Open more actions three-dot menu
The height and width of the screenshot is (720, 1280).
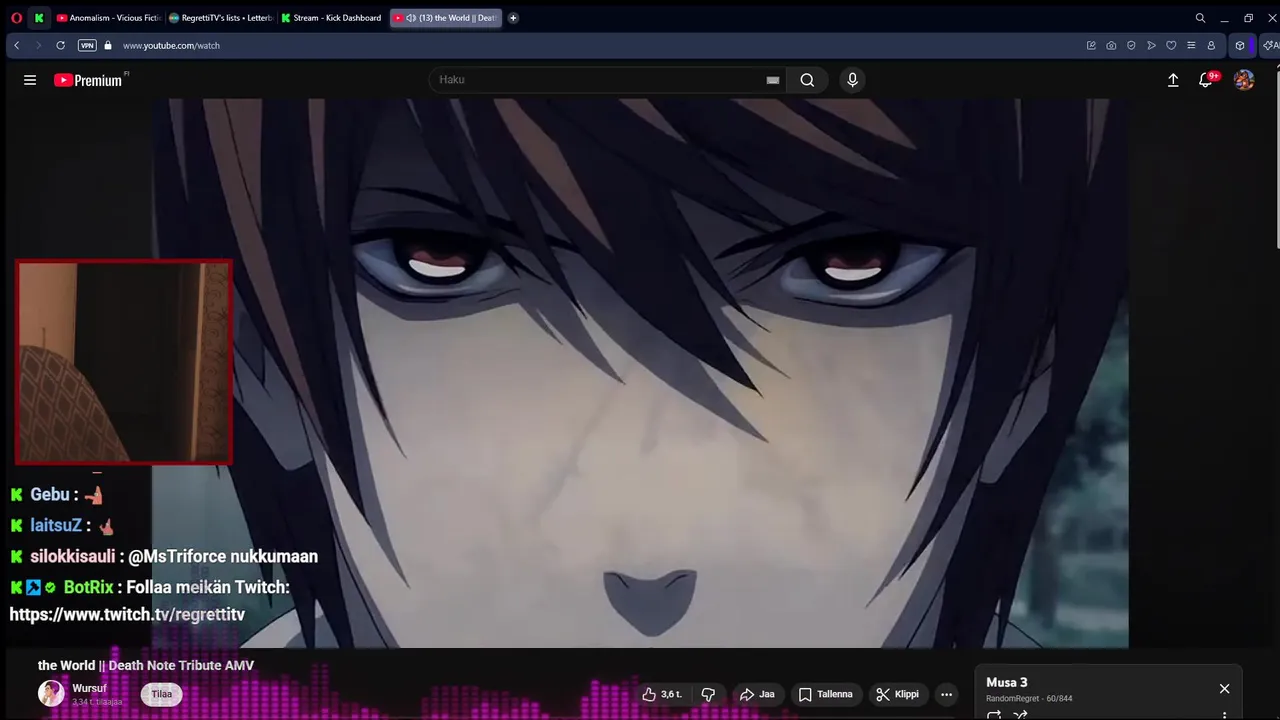pos(946,694)
